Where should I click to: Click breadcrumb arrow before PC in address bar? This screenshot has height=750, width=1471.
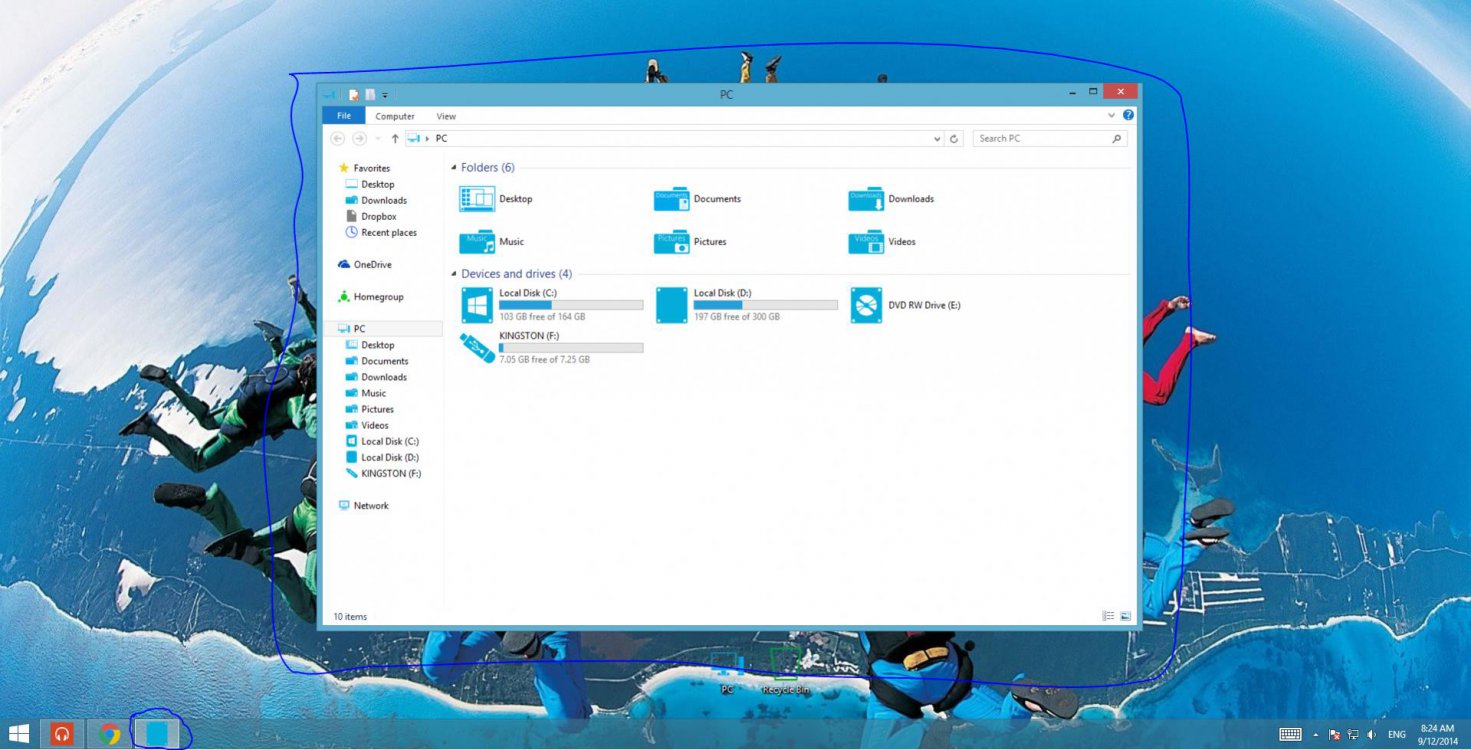pos(428,139)
